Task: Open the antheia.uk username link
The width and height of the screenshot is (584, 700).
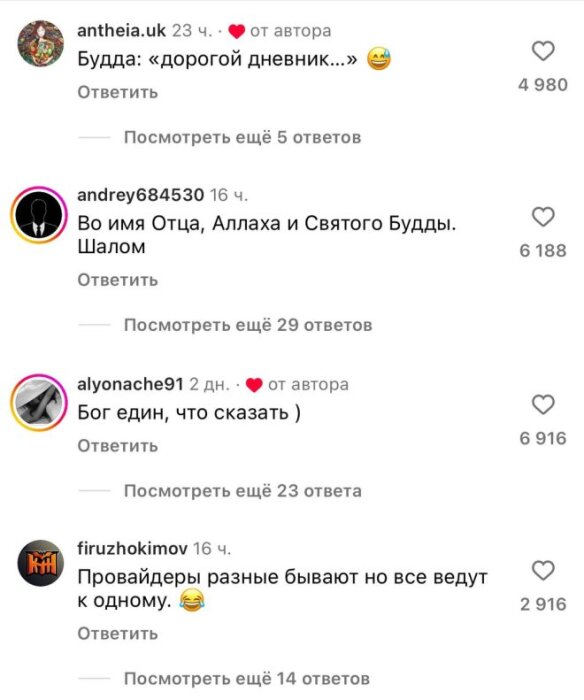Action: tap(121, 31)
